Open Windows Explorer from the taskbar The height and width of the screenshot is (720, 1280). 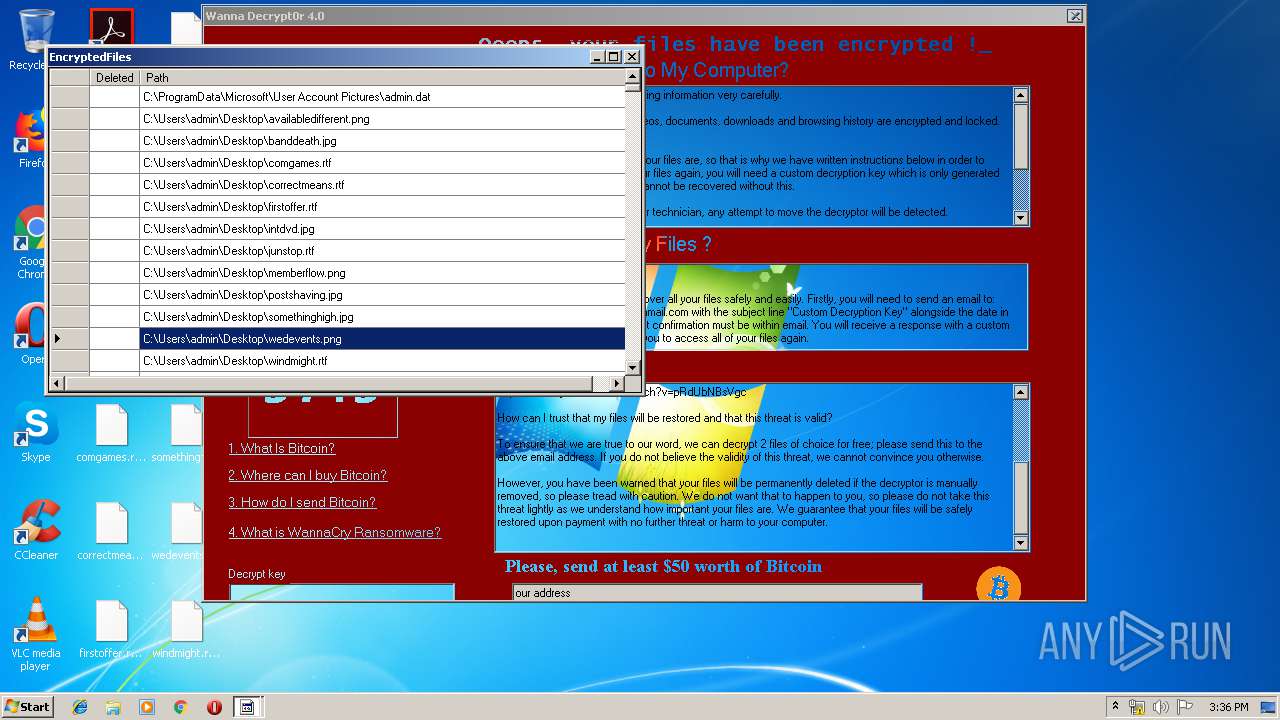click(113, 707)
